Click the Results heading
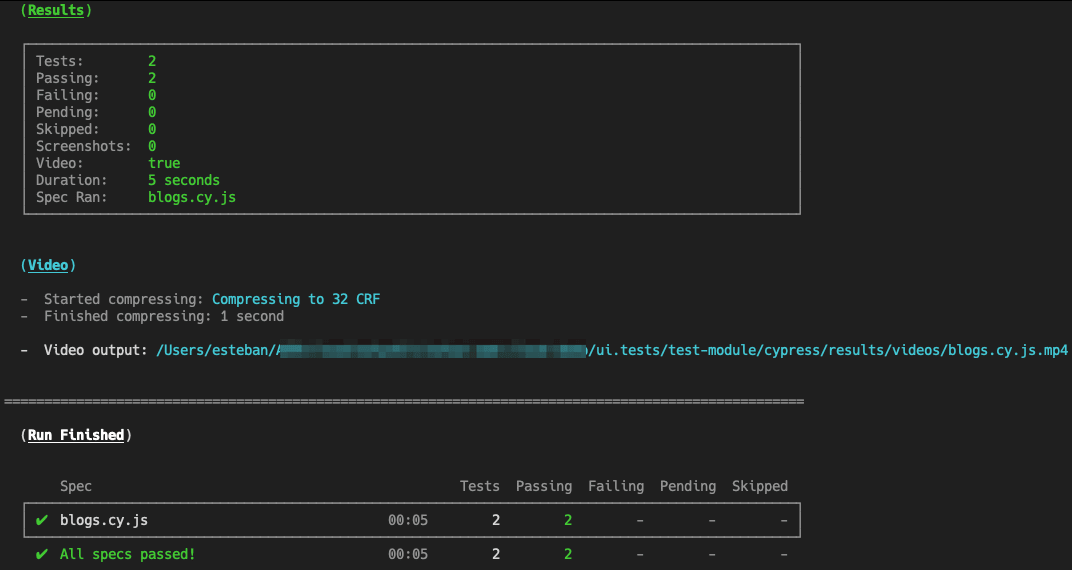 tap(55, 10)
